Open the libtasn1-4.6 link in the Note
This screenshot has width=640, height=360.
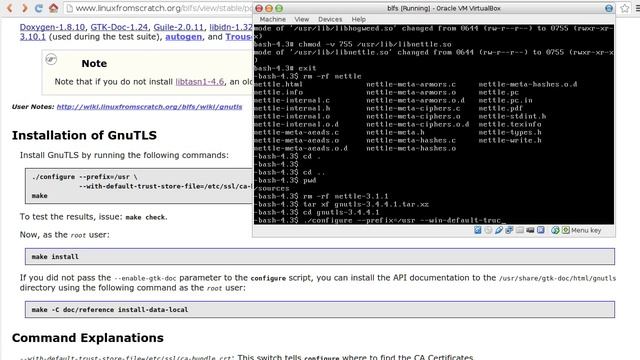[200, 82]
